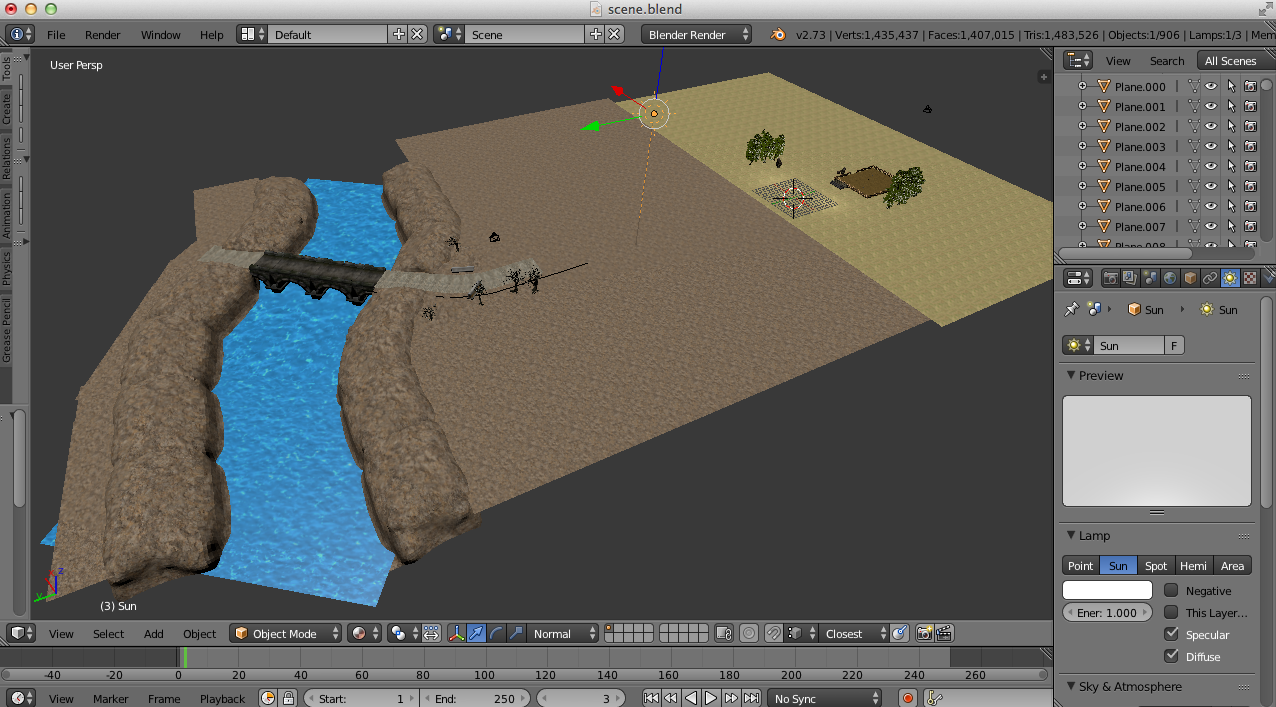Open the Constraints properties chain tab

tap(1210, 278)
